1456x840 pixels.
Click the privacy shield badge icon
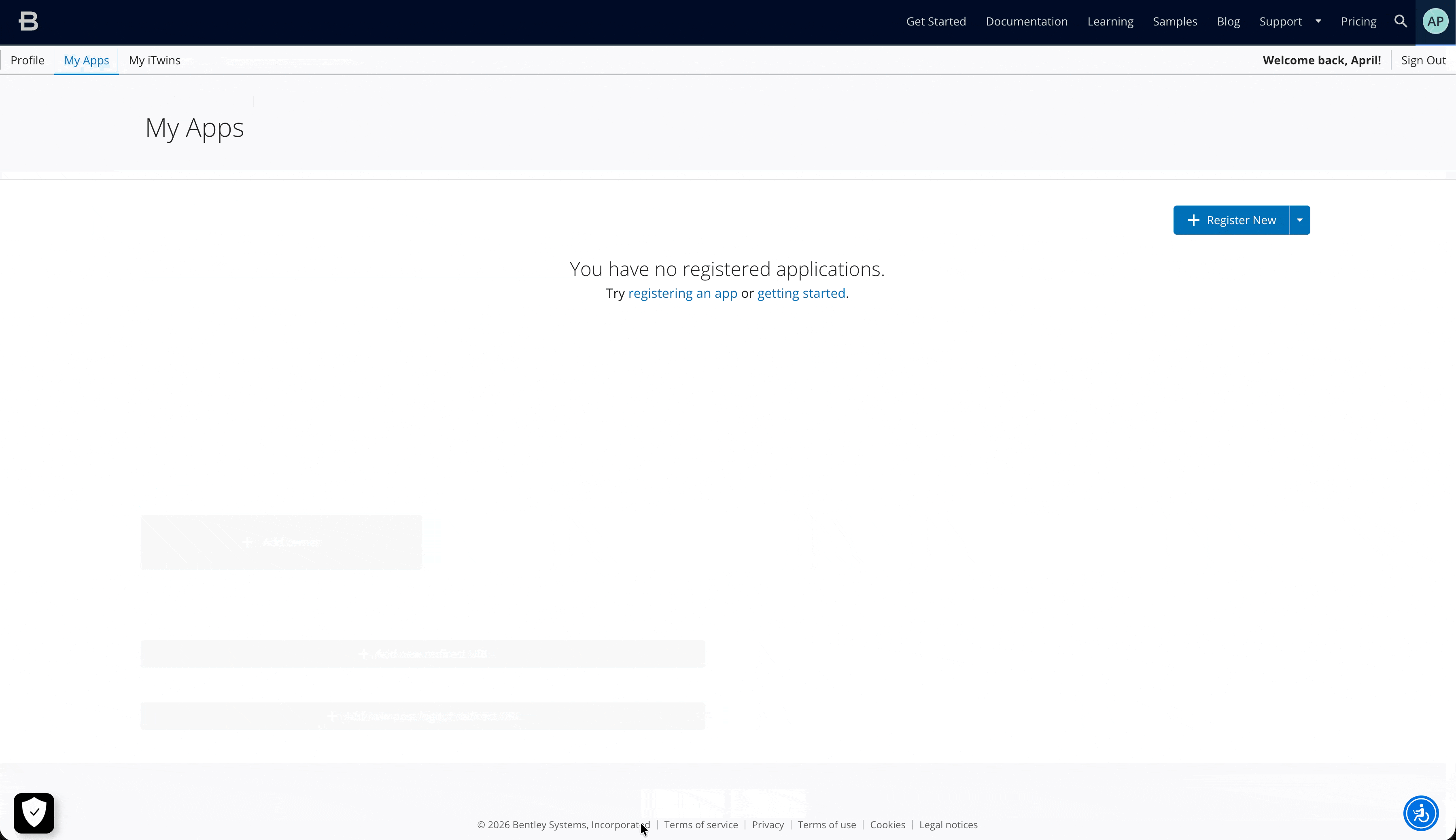point(34,812)
